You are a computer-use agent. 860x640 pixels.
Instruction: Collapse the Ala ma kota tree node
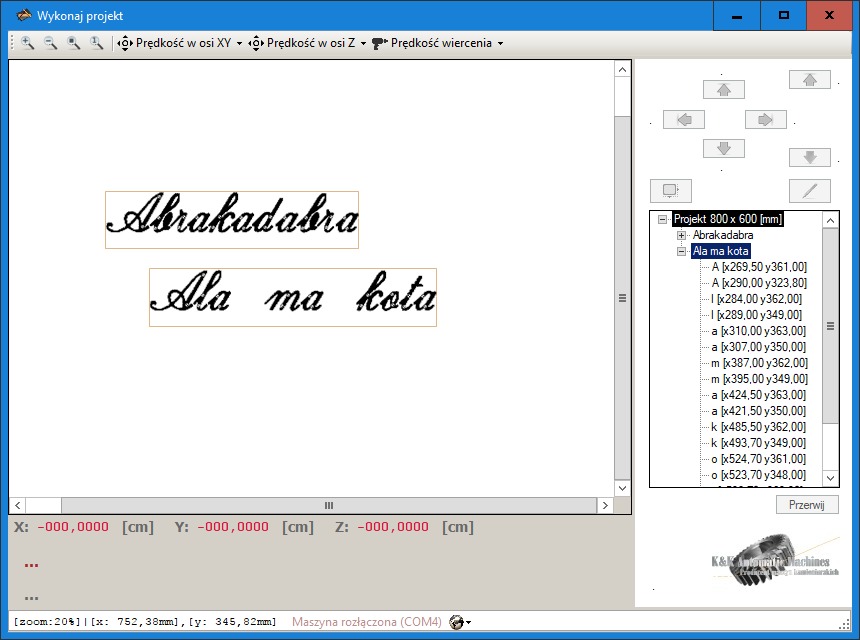[681, 251]
